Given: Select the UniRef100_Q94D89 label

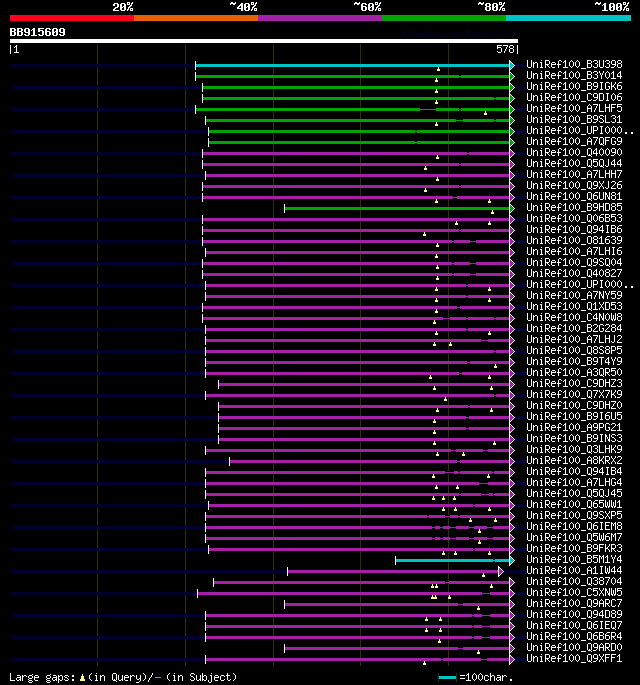Looking at the screenshot, I should tap(574, 614).
